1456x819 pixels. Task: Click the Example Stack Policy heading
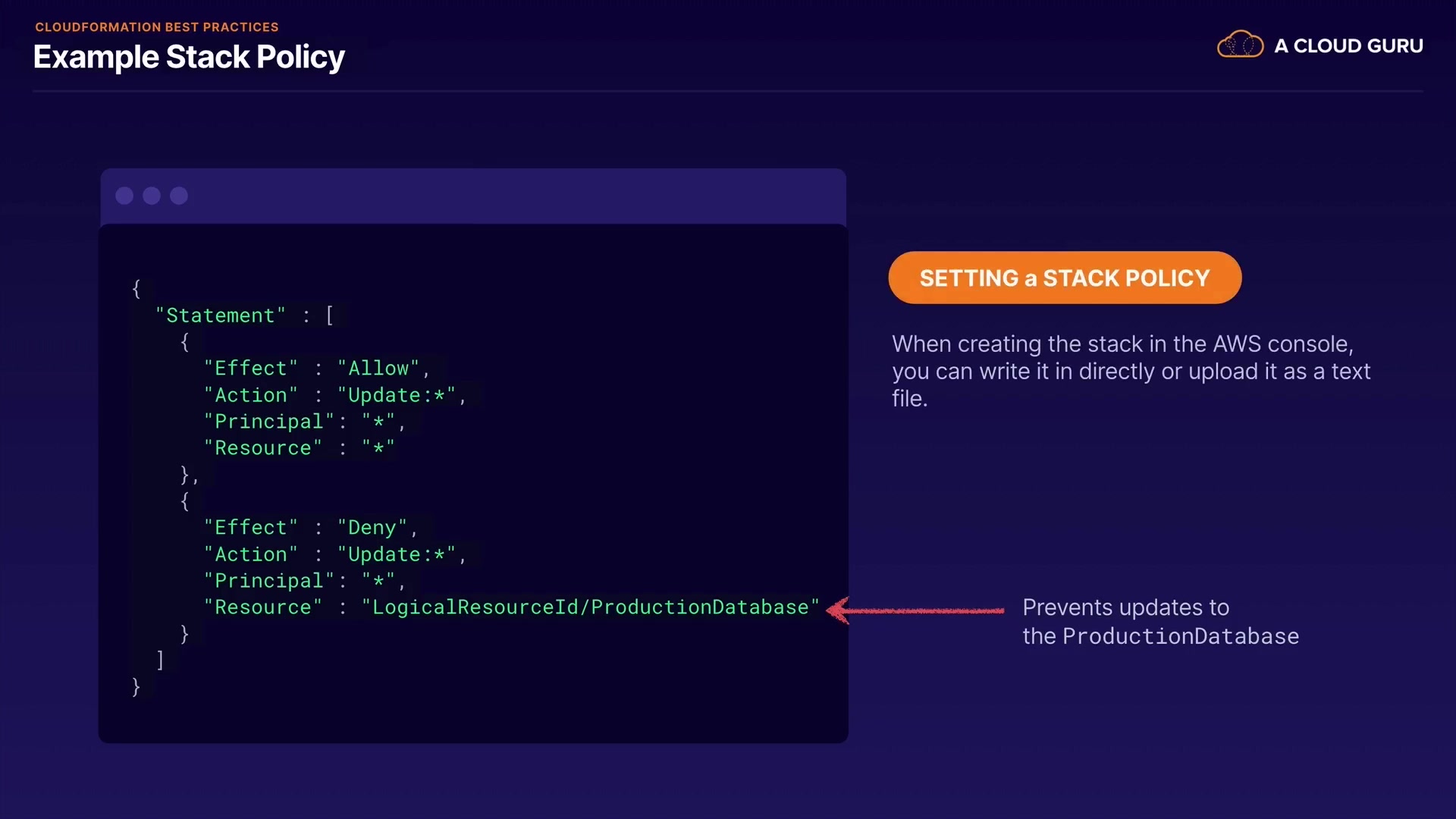tap(189, 58)
